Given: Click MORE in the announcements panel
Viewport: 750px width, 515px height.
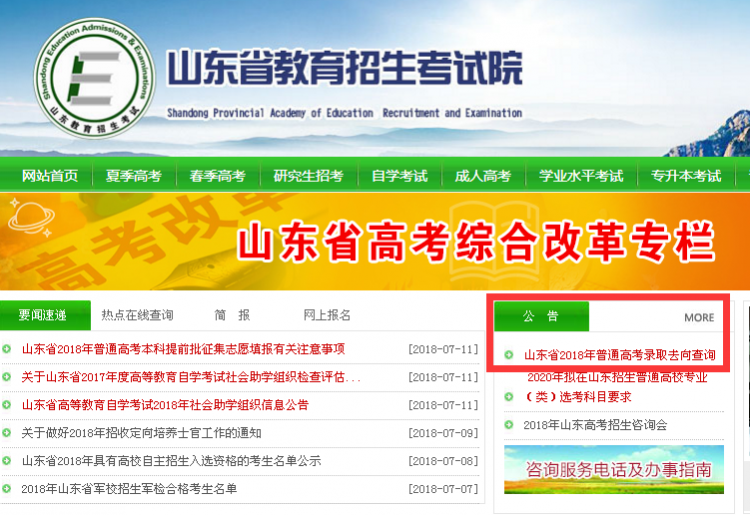Looking at the screenshot, I should click(699, 318).
